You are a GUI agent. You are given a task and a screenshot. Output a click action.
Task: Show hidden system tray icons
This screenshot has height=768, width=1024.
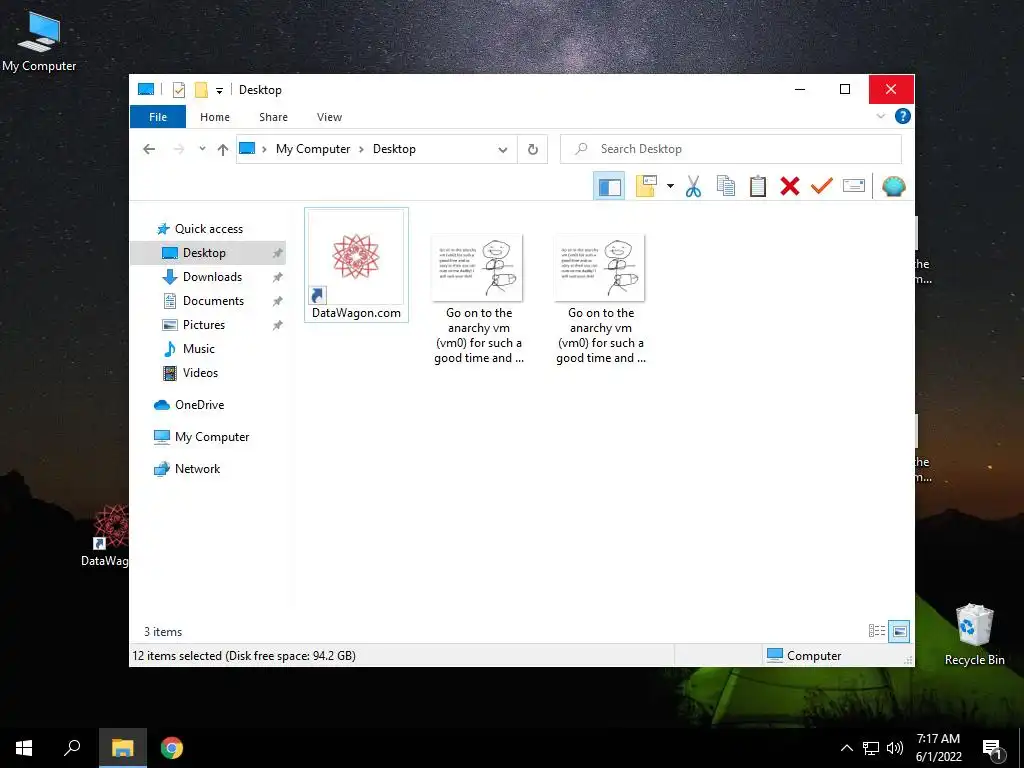[846, 748]
